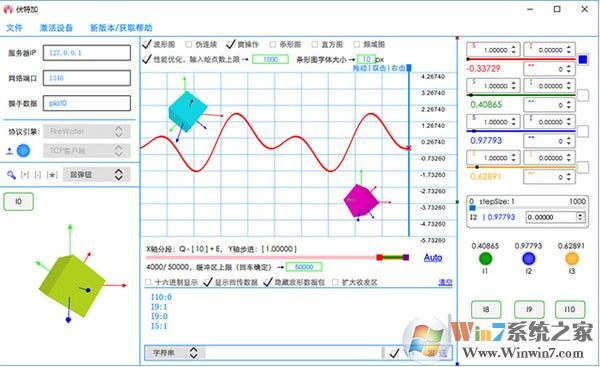Image resolution: width=600 pixels, height=367 pixels.
Task: Click the [-] remove control icon
Action: click(38, 175)
